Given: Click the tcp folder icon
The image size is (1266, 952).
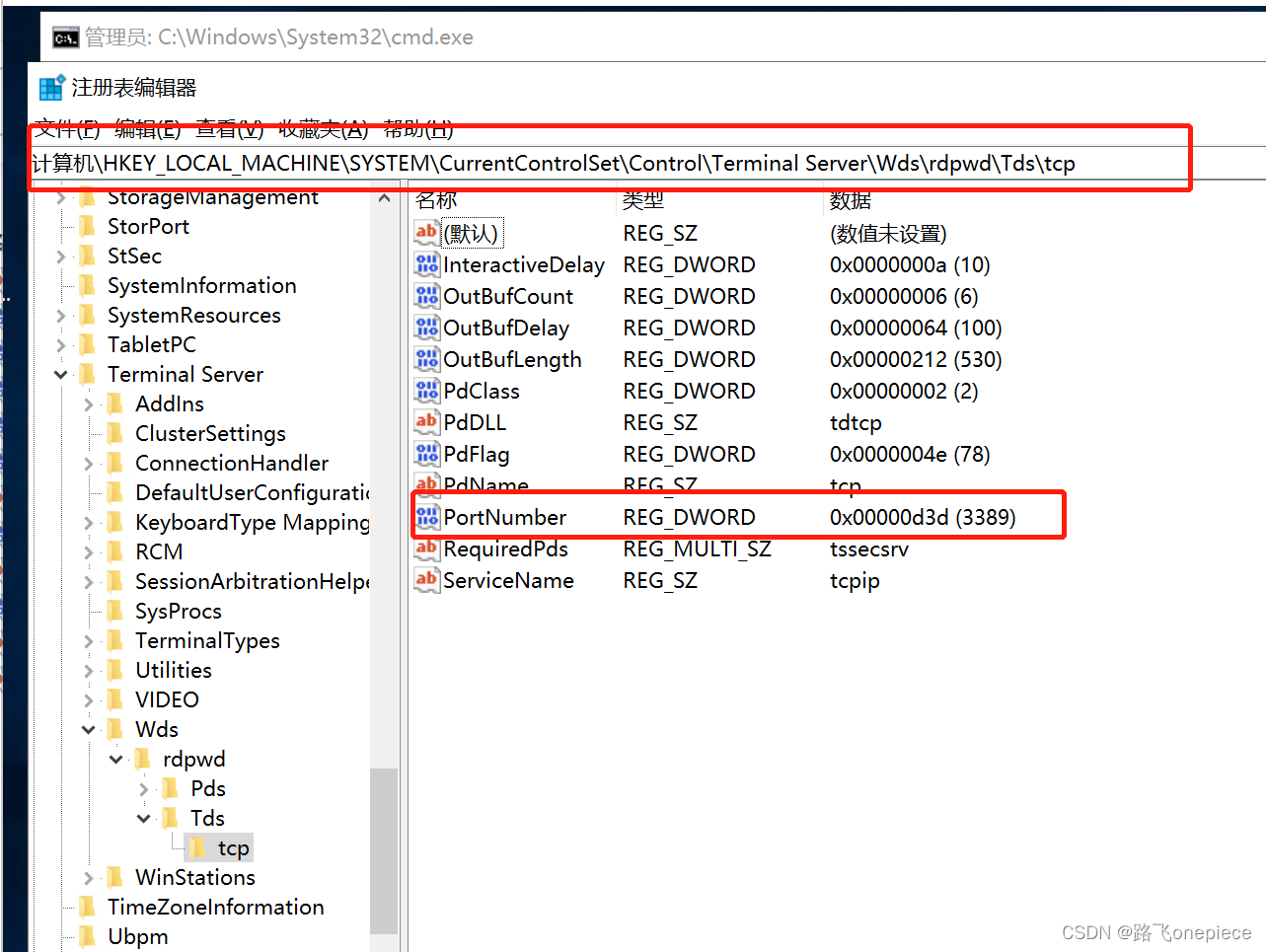Looking at the screenshot, I should (x=198, y=847).
